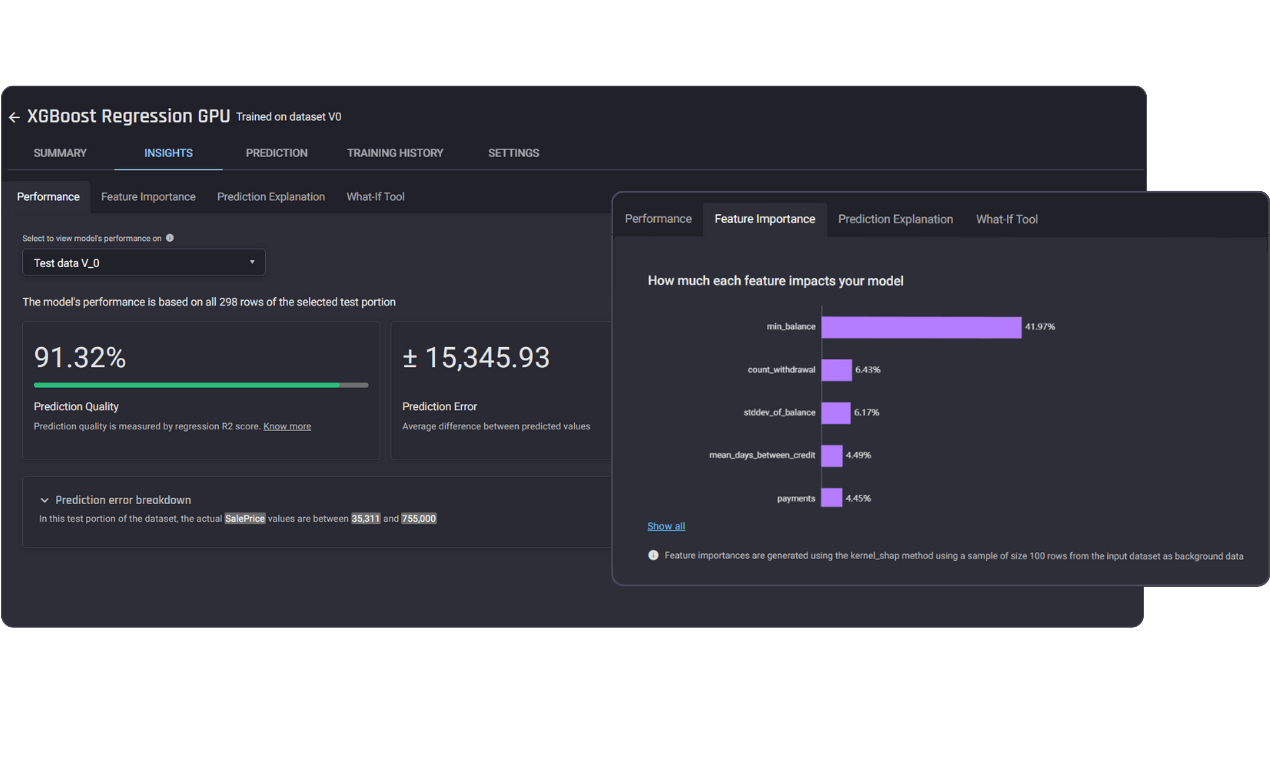
Task: Select Feature Importance sub-tab in main window
Action: click(148, 197)
